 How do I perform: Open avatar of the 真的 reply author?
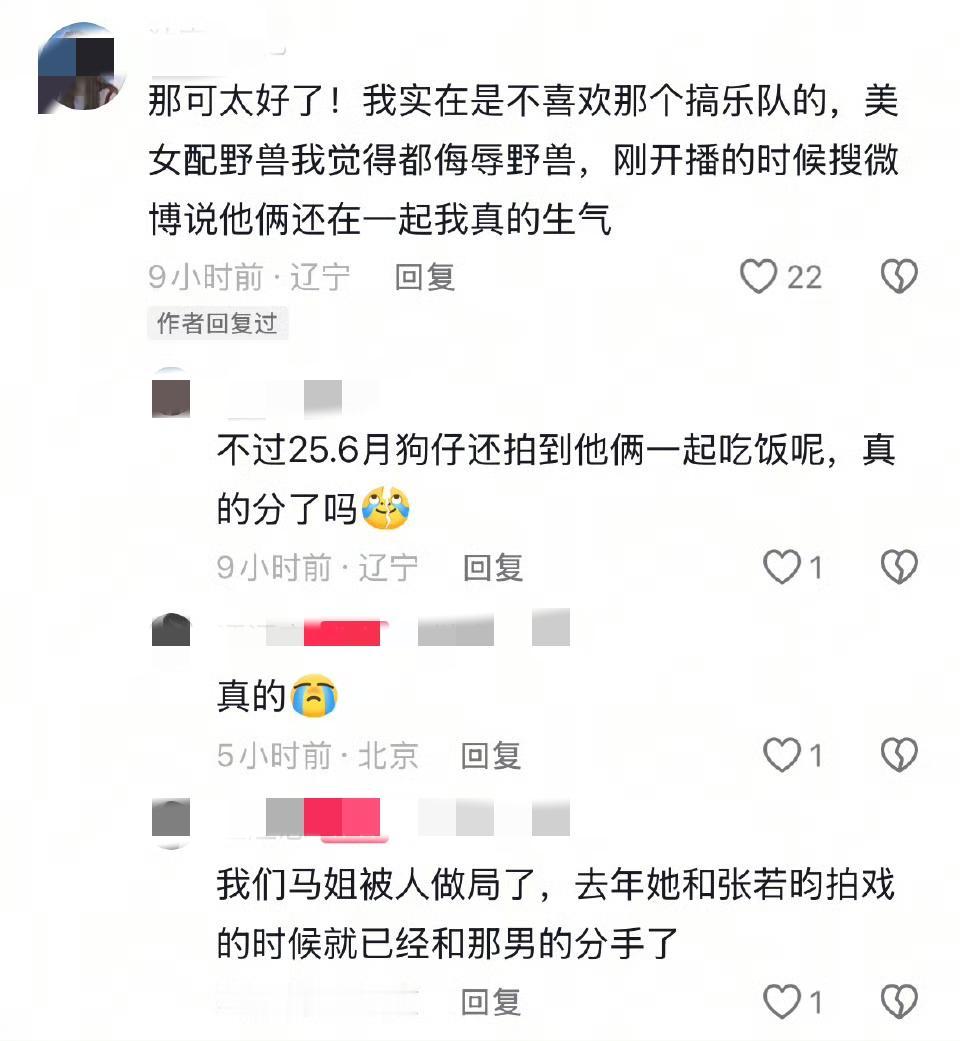click(171, 629)
